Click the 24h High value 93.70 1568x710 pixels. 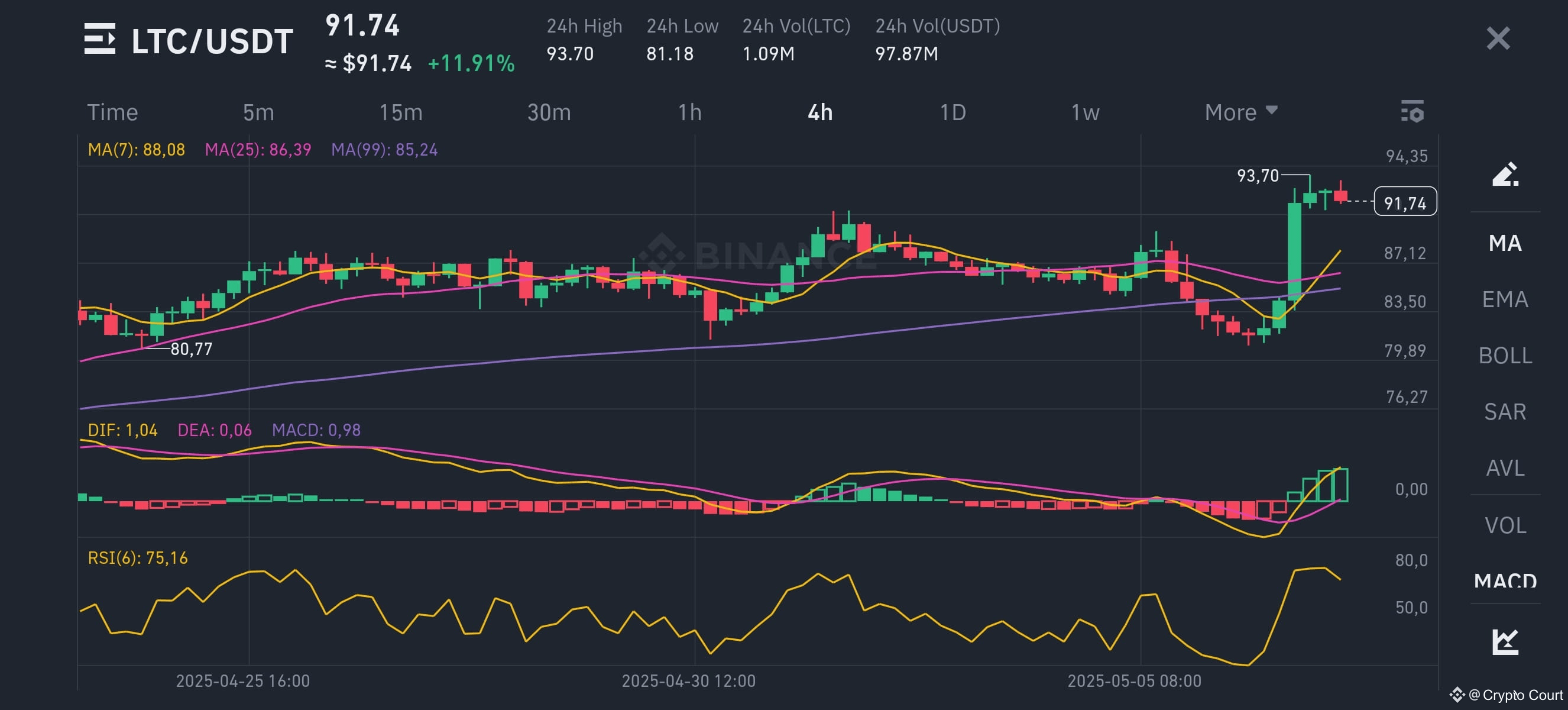point(569,54)
